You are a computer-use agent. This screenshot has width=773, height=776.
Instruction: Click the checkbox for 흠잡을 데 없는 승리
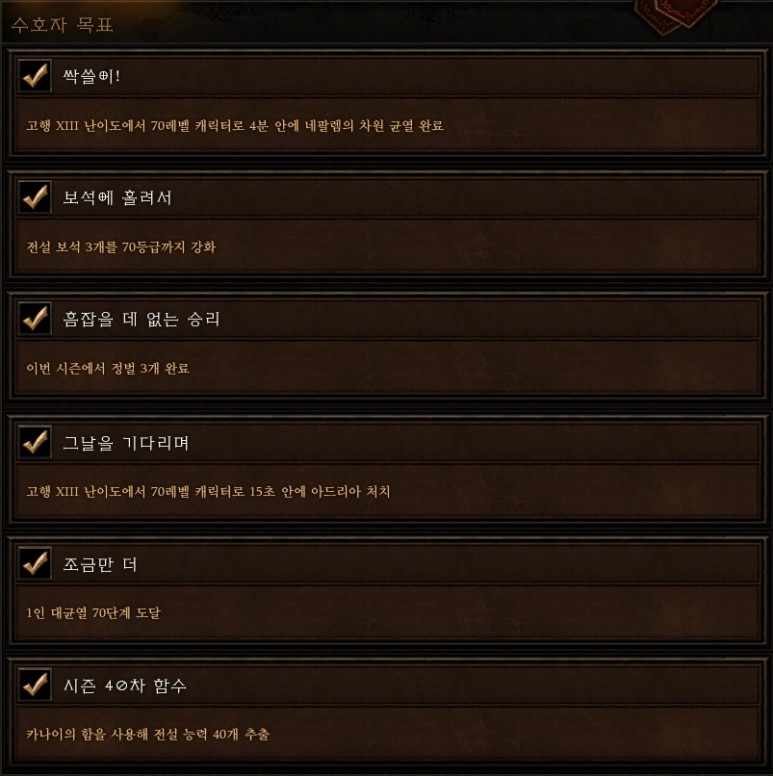(x=35, y=318)
